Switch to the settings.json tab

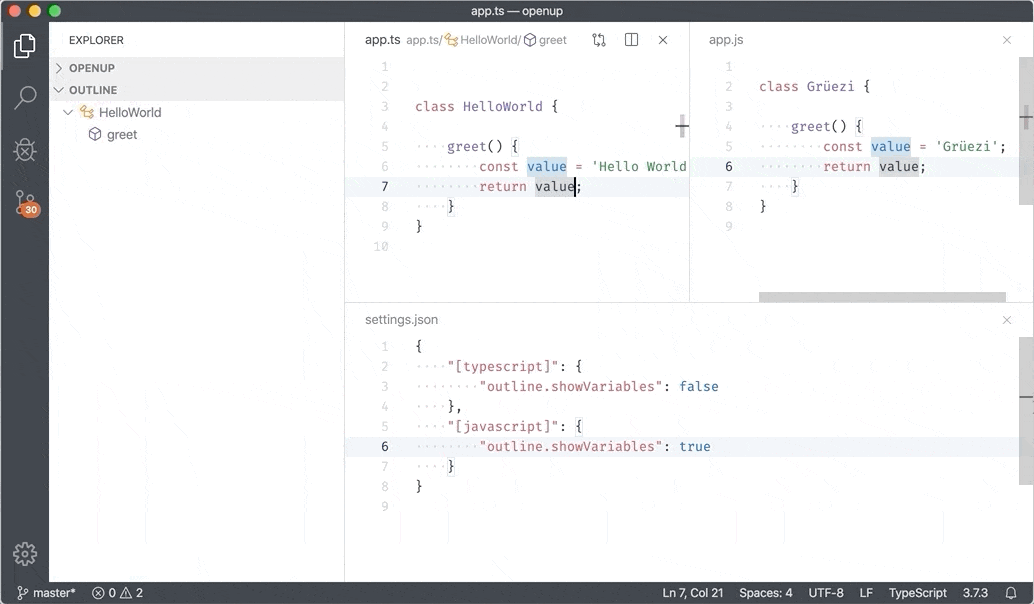(401, 318)
